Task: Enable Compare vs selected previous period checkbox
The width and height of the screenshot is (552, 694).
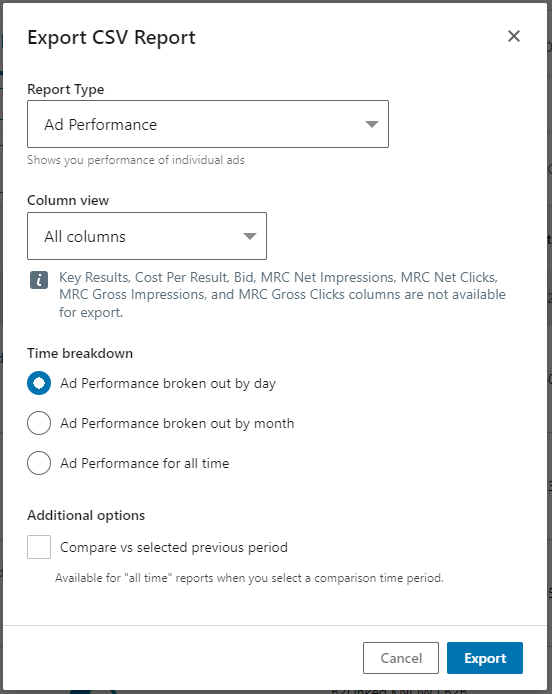Action: coord(39,547)
